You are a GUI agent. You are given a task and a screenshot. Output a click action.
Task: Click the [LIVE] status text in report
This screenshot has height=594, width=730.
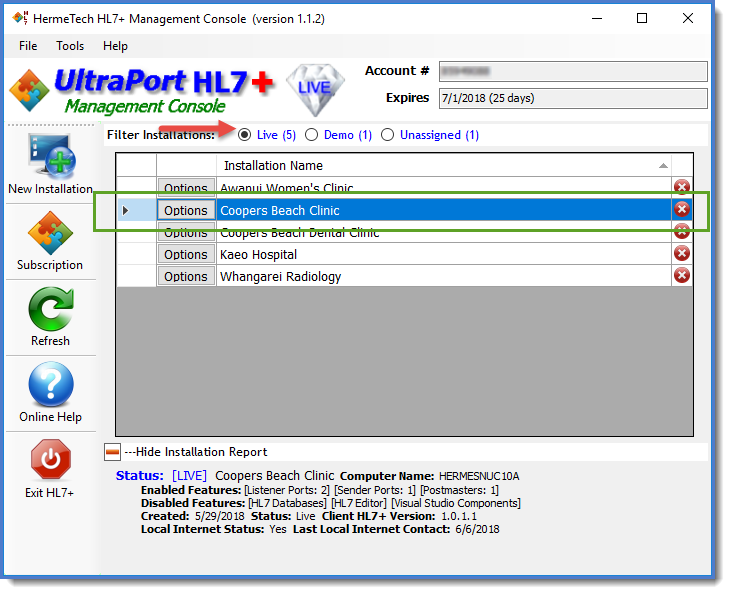click(x=189, y=476)
